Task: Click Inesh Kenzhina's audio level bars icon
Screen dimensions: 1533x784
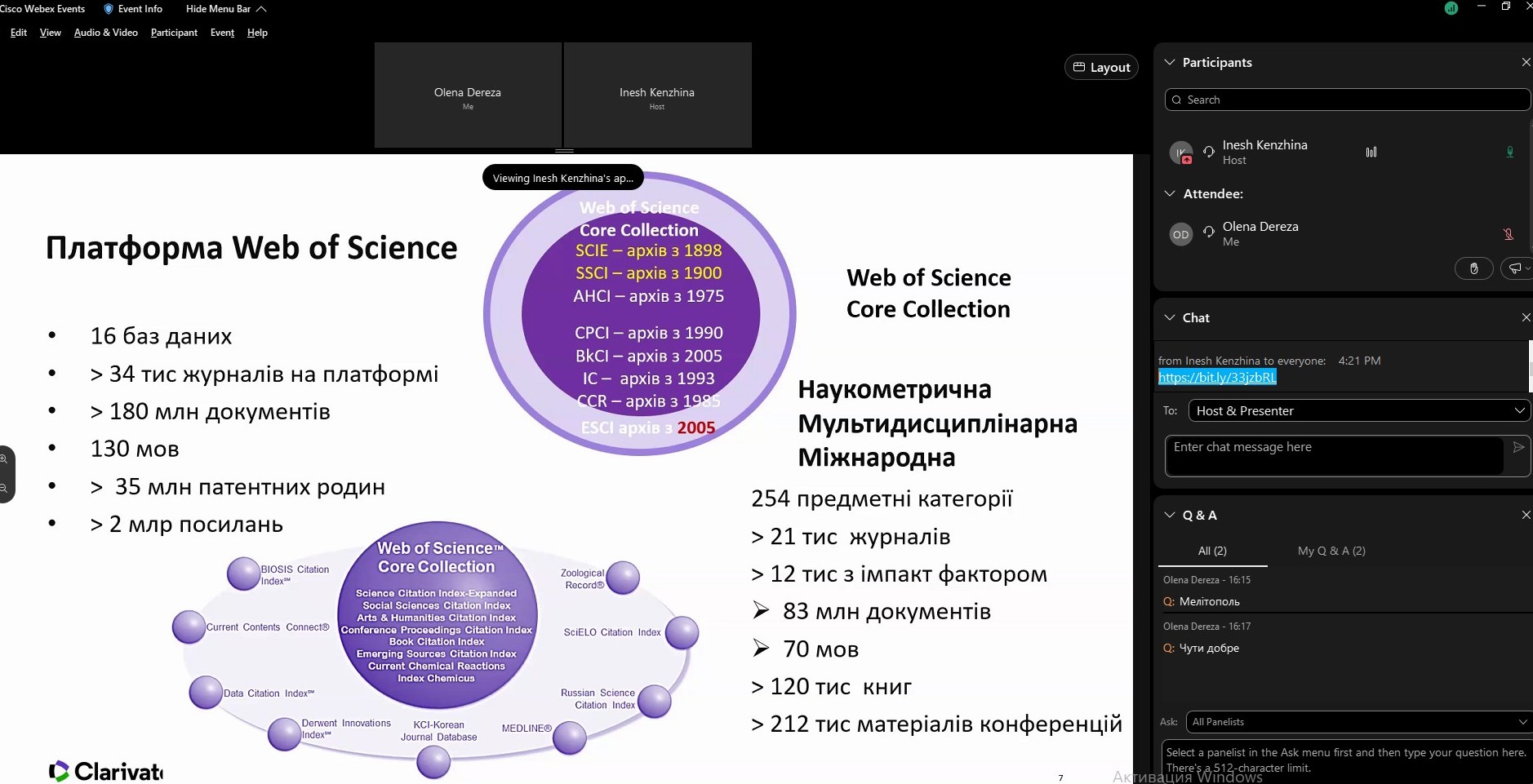Action: tap(1371, 152)
